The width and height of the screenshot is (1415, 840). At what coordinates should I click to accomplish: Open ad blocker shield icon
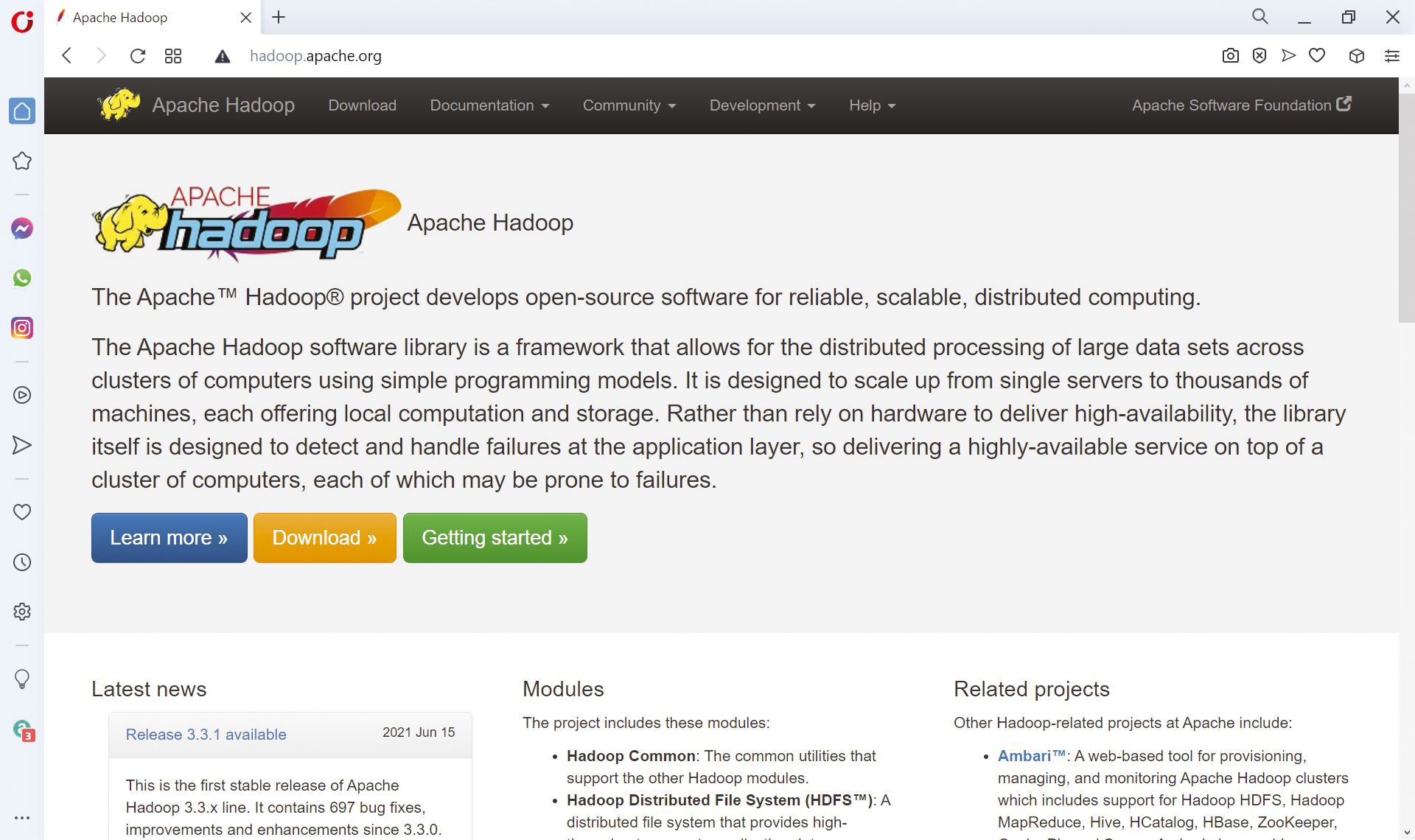1259,55
